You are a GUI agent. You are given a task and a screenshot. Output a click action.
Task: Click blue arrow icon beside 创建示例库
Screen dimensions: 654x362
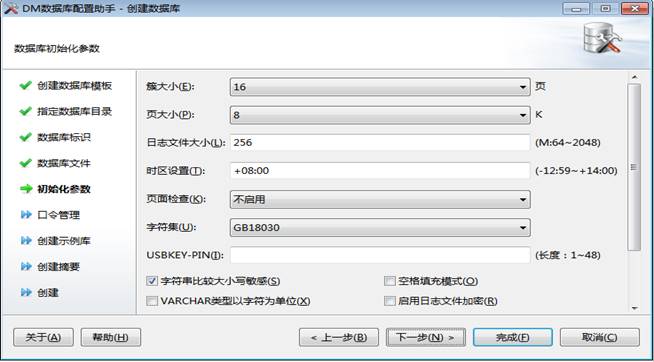pos(26,241)
